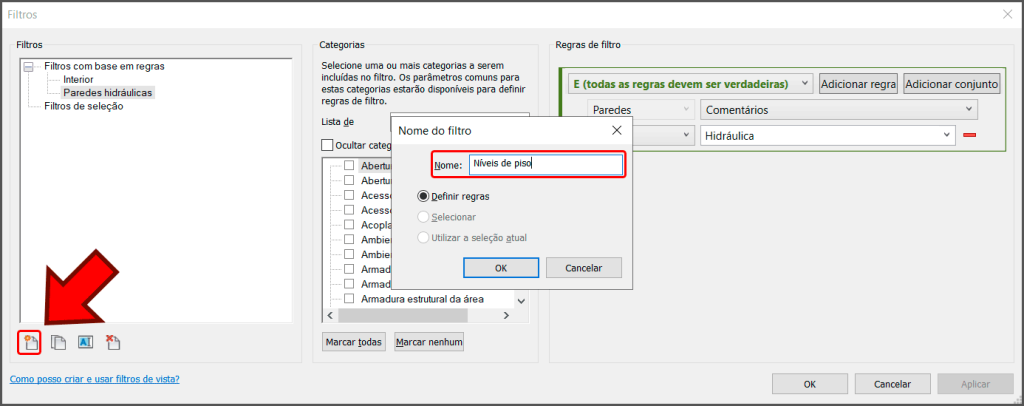Click the Duplicate filter icon
The height and width of the screenshot is (406, 1024).
tap(59, 342)
